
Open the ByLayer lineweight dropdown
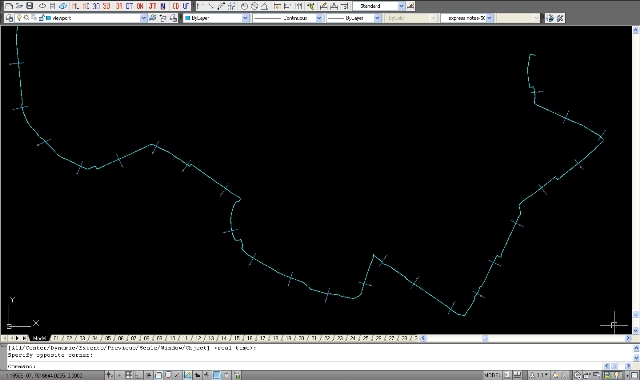pyautogui.click(x=377, y=18)
